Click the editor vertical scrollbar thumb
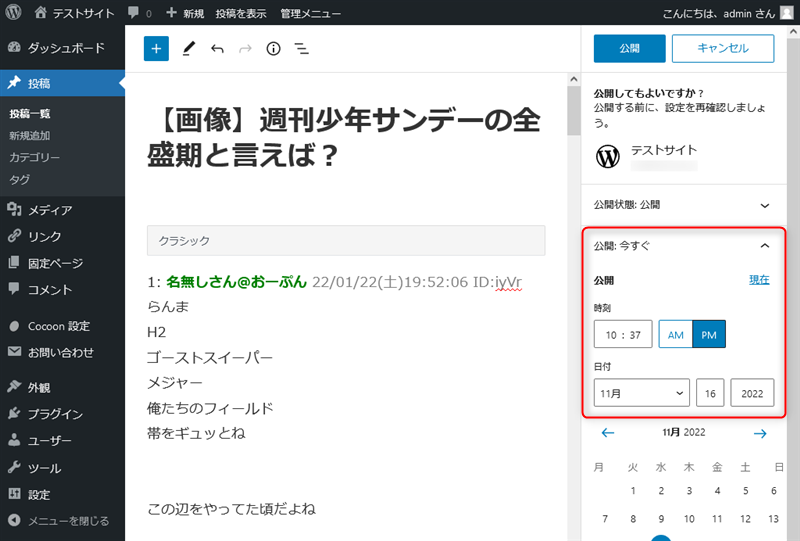 [x=573, y=110]
